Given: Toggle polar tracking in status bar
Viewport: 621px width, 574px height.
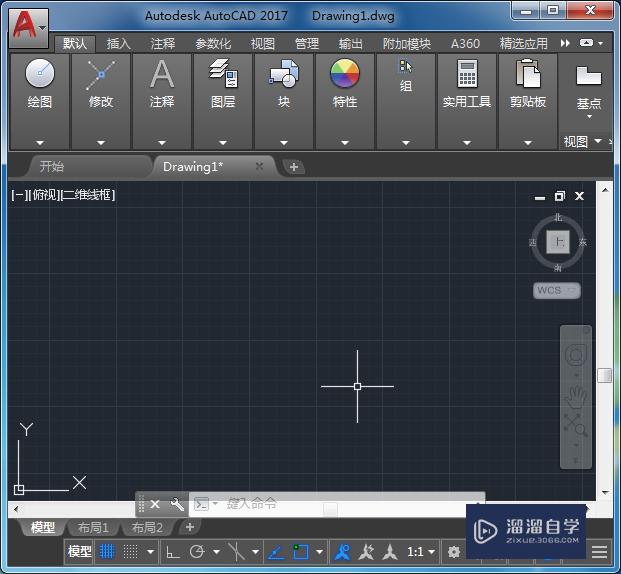Looking at the screenshot, I should 197,551.
